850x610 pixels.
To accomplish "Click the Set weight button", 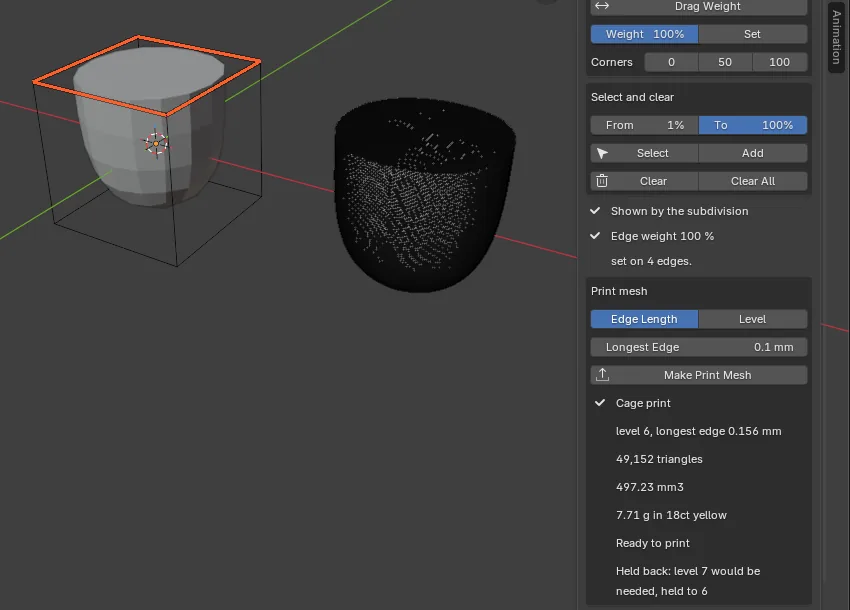I will (x=752, y=34).
